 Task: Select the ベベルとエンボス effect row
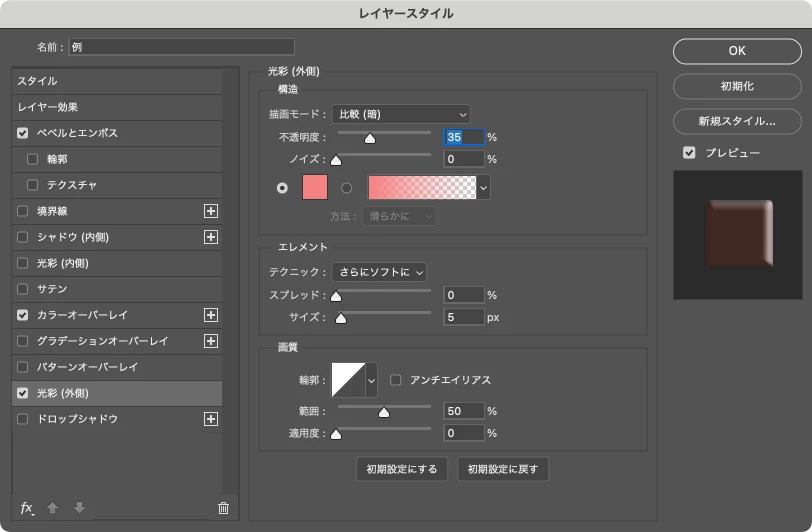(117, 133)
